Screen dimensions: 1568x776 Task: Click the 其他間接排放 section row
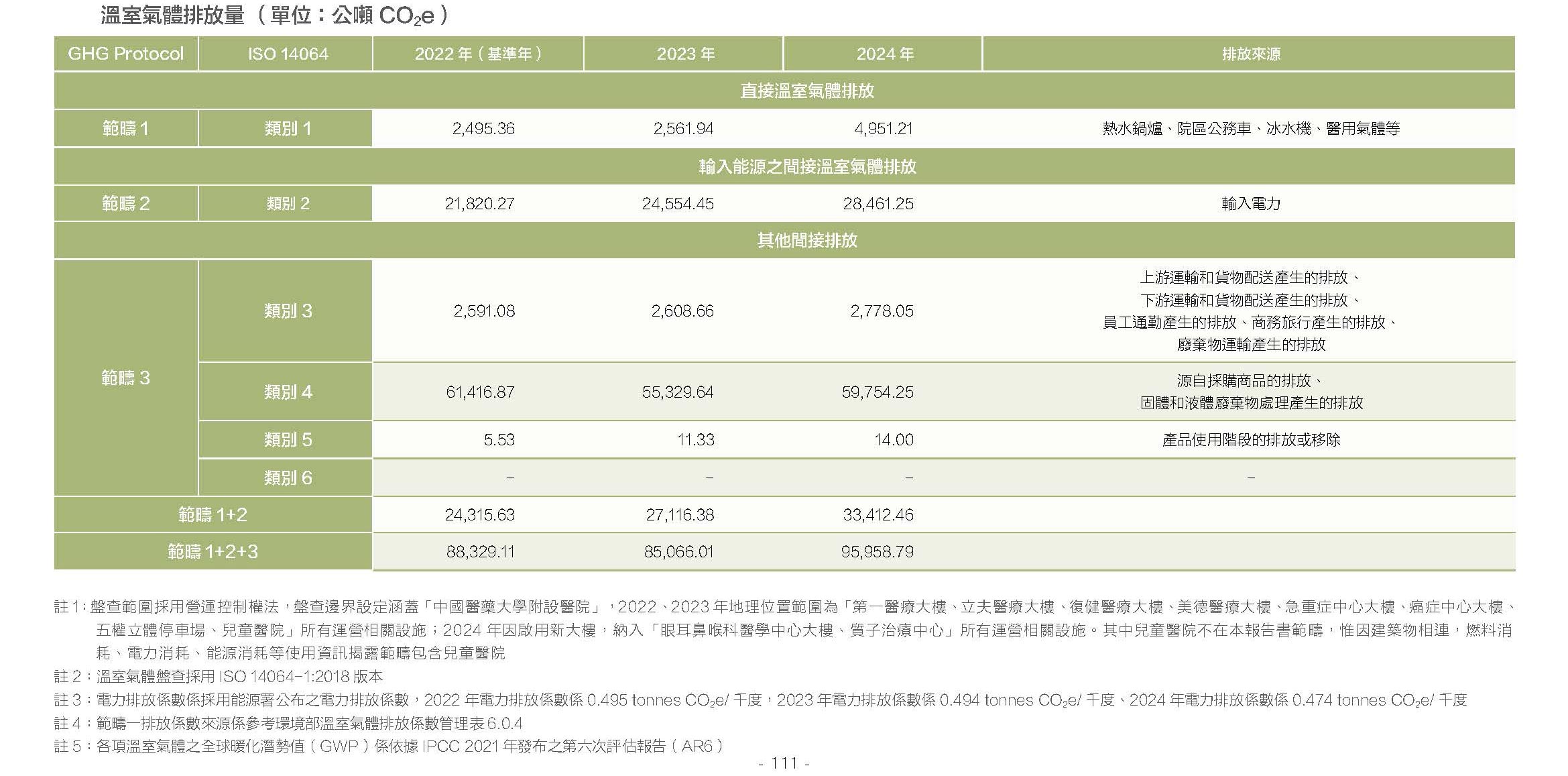784,240
